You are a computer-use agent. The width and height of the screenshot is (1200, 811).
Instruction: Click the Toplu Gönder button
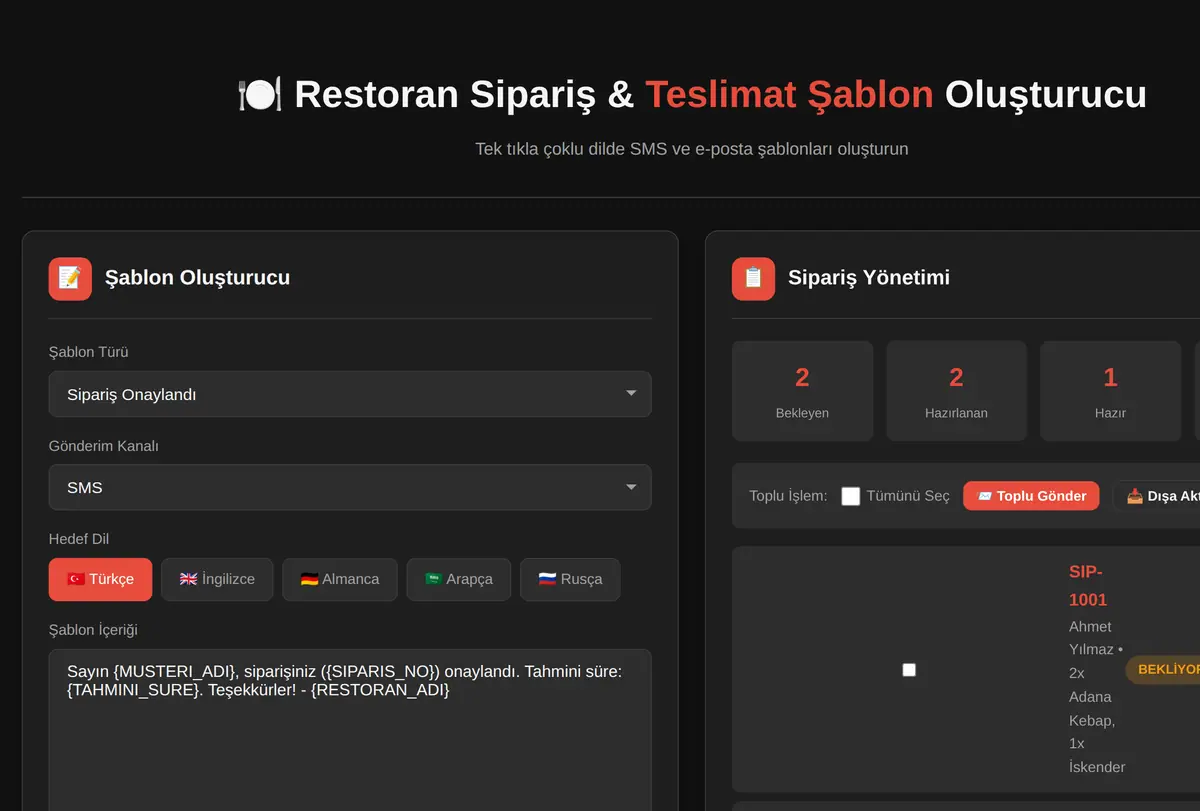click(x=1031, y=496)
